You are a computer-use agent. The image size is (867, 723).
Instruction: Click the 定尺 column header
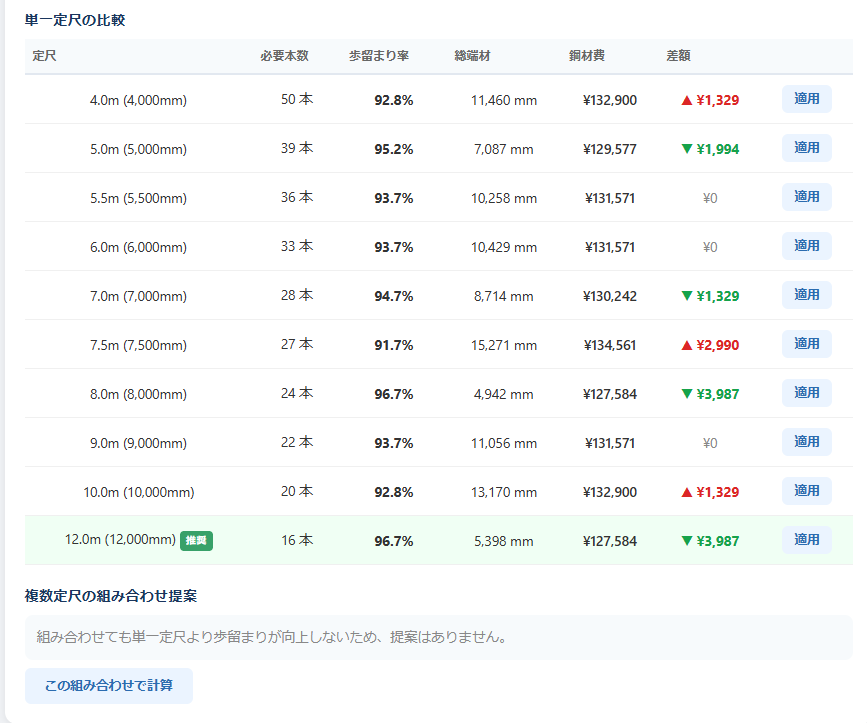point(44,56)
